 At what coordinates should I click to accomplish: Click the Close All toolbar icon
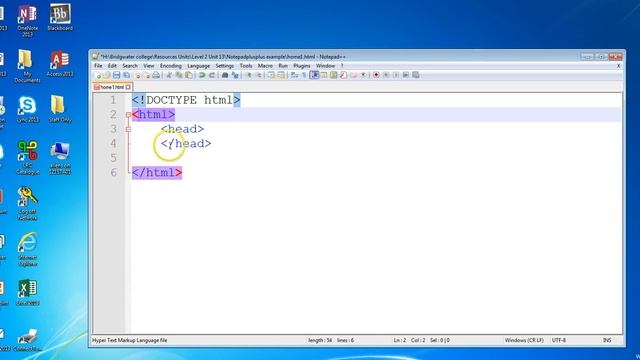click(147, 75)
